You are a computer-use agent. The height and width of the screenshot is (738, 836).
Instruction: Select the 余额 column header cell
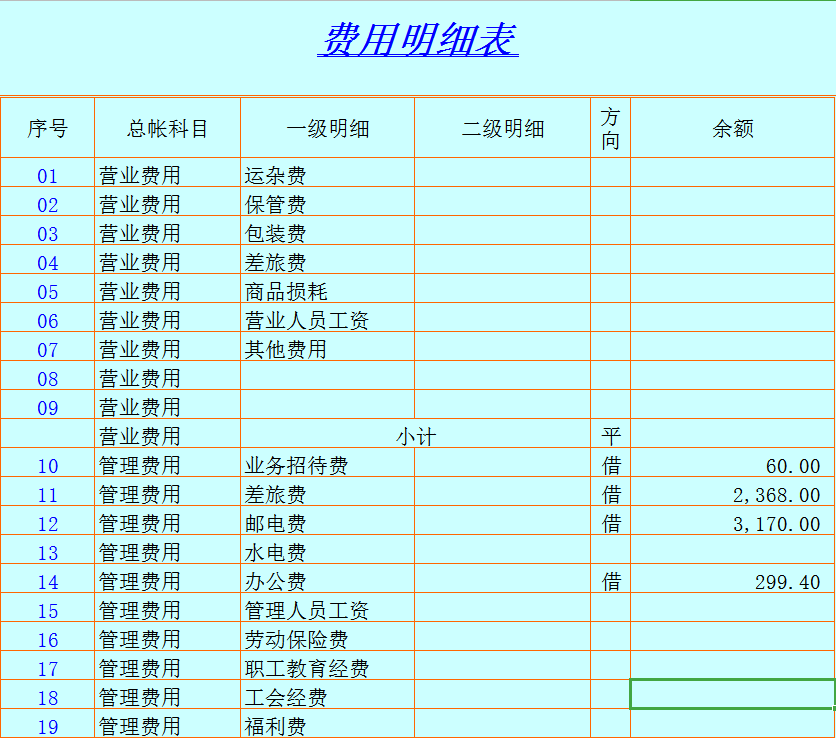pos(731,127)
